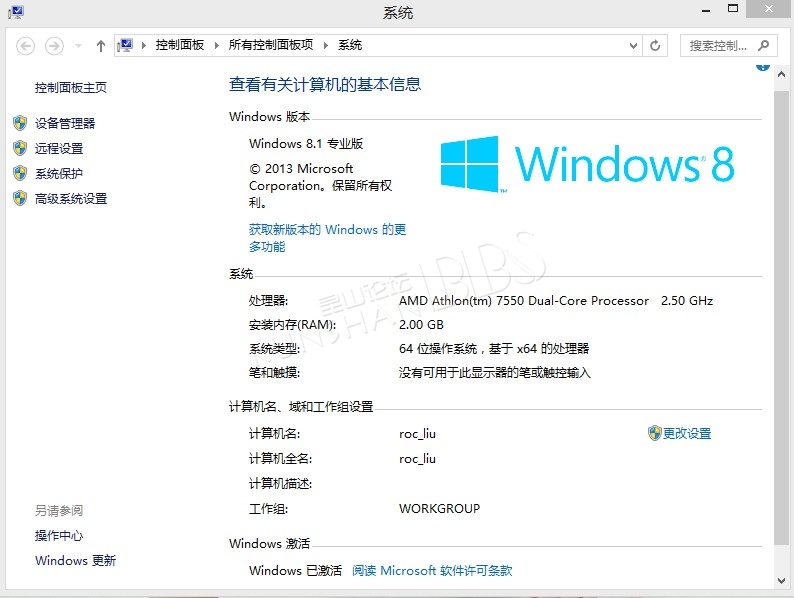794x598 pixels.
Task: Maximize the 系统 window
Action: point(733,9)
